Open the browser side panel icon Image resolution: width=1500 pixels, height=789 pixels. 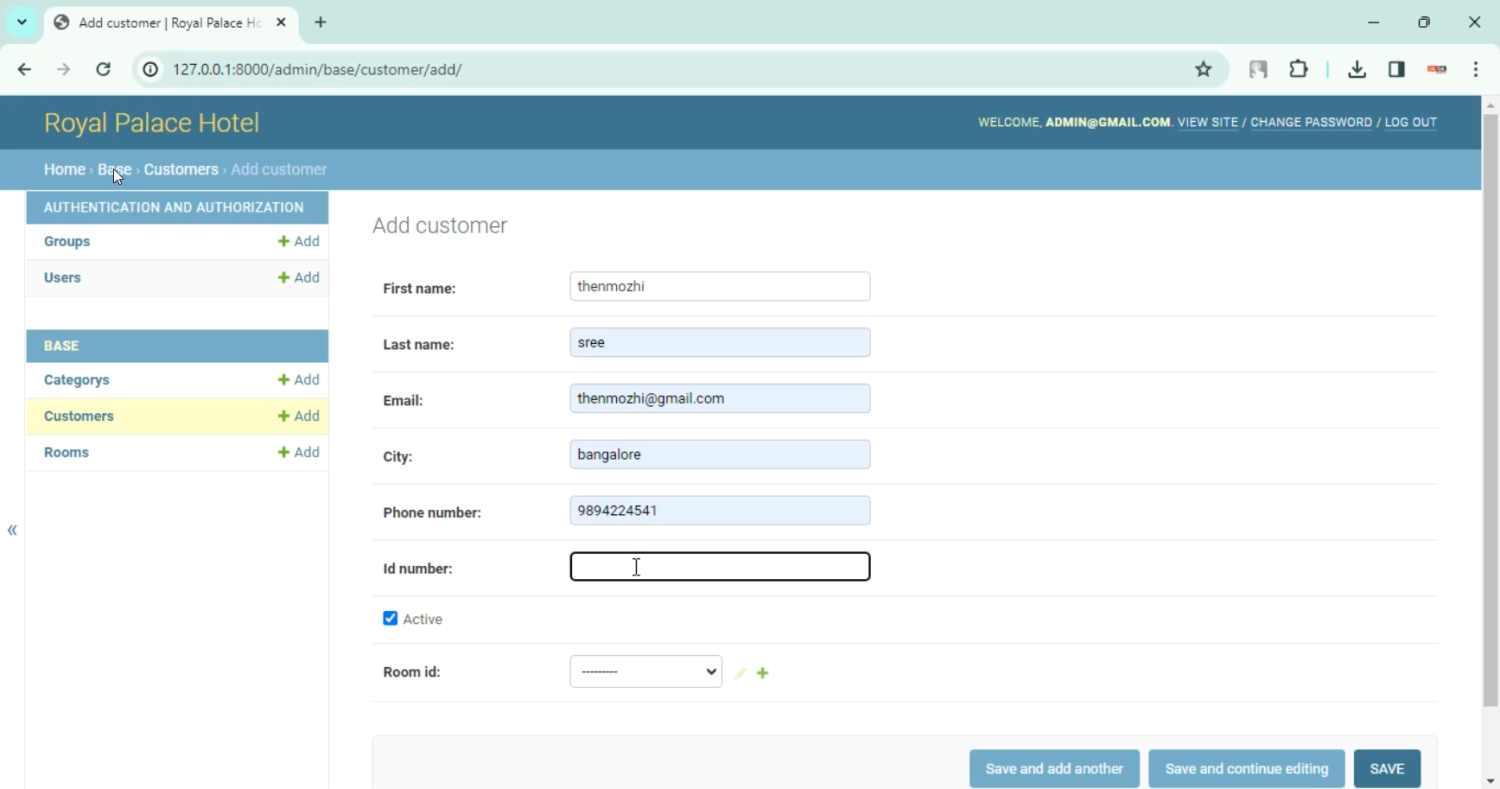pyautogui.click(x=1396, y=69)
